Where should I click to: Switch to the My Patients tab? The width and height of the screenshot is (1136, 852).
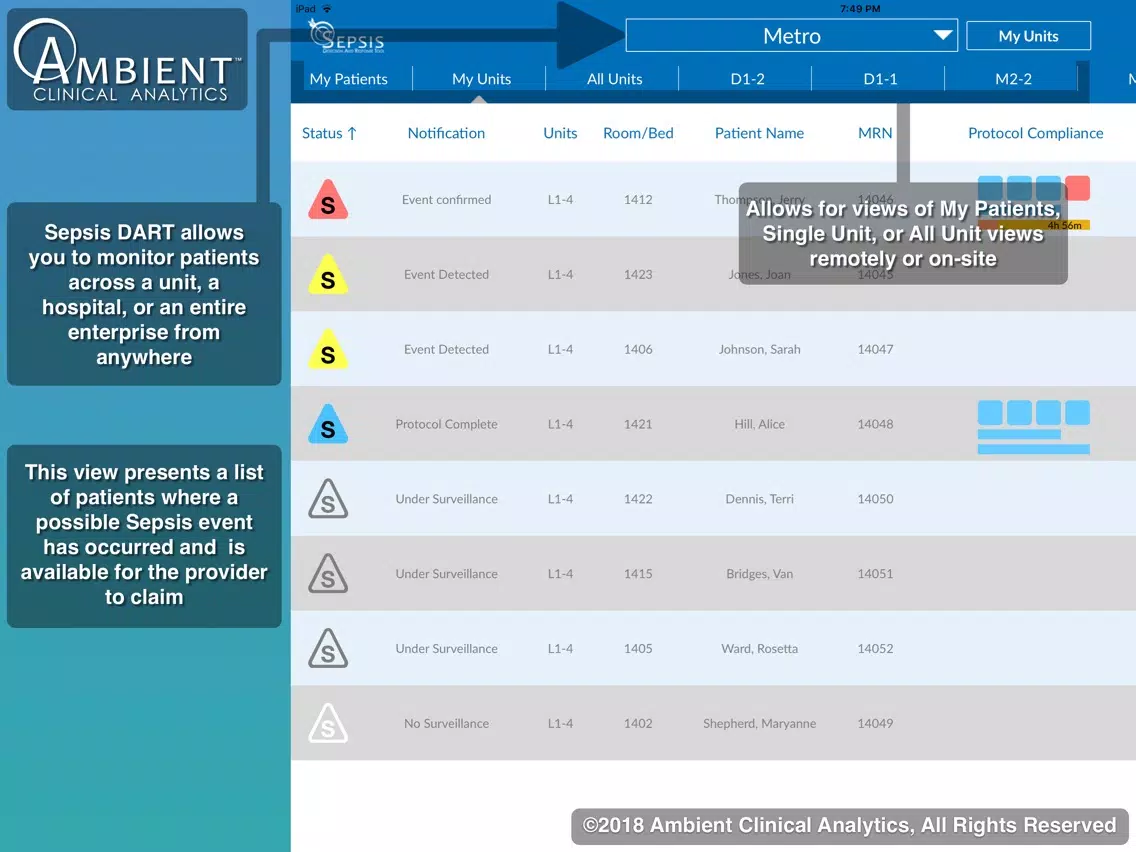click(348, 79)
